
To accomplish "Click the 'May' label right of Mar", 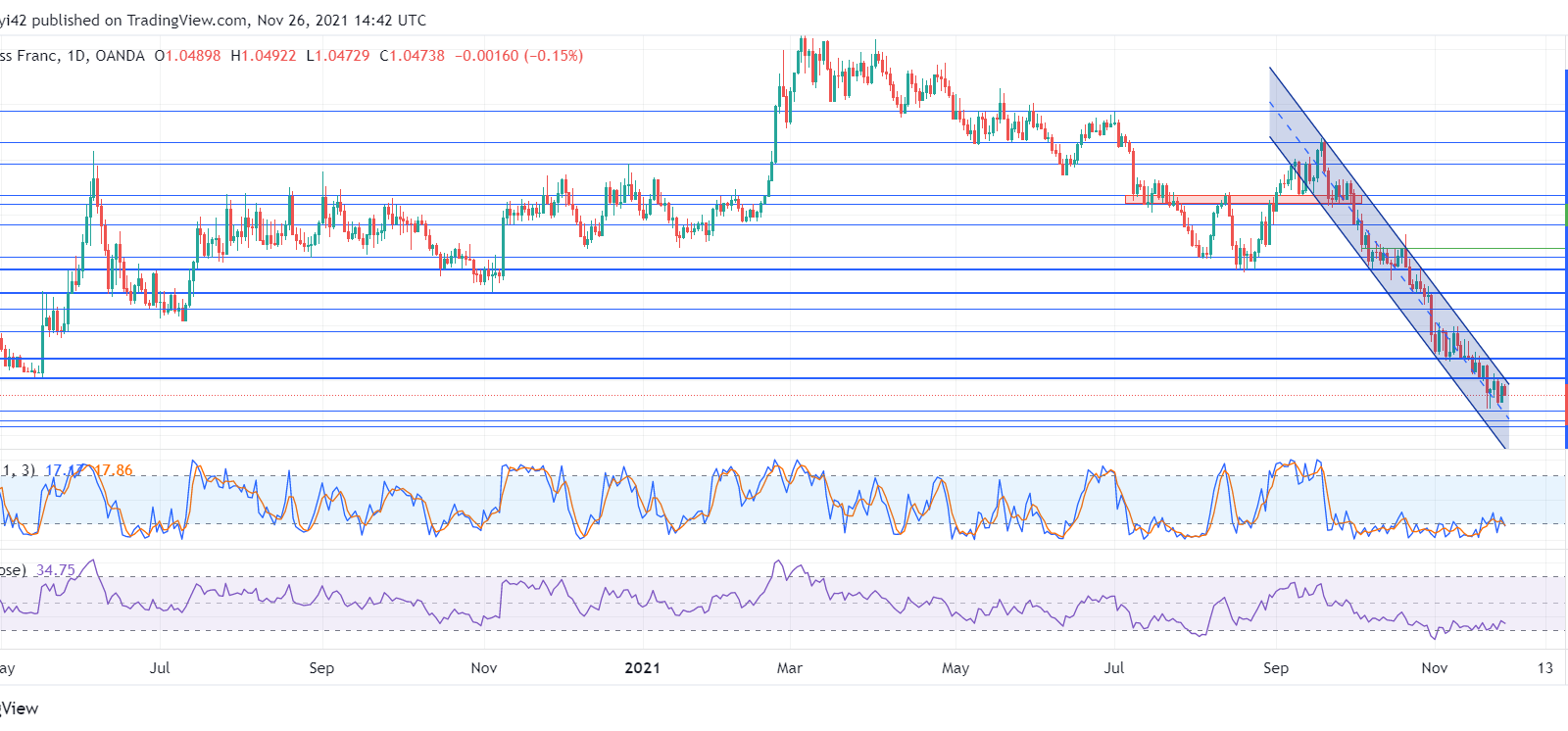I will [x=955, y=668].
